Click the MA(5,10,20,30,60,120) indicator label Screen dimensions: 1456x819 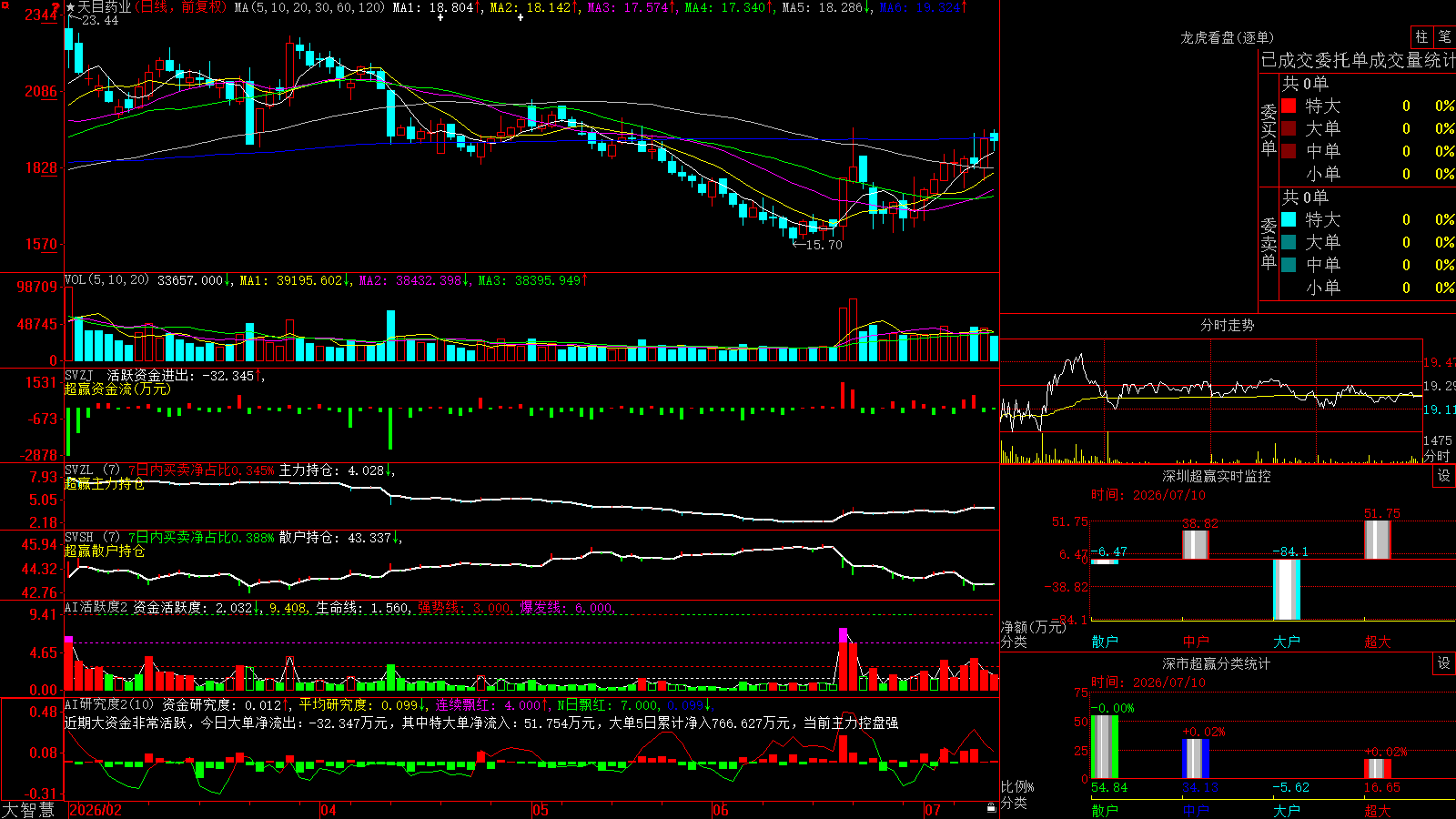(309, 7)
